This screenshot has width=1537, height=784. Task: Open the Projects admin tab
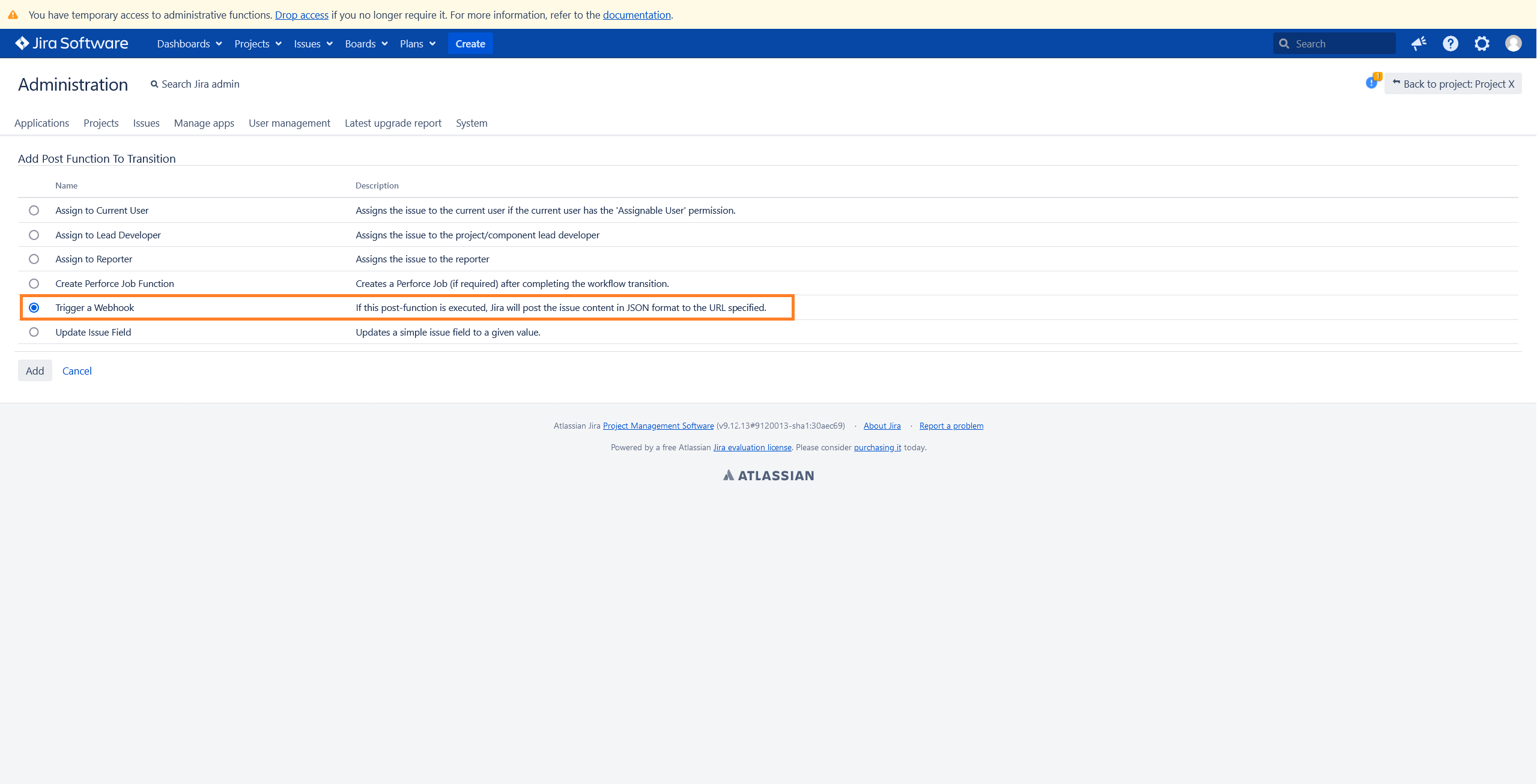tap(101, 123)
